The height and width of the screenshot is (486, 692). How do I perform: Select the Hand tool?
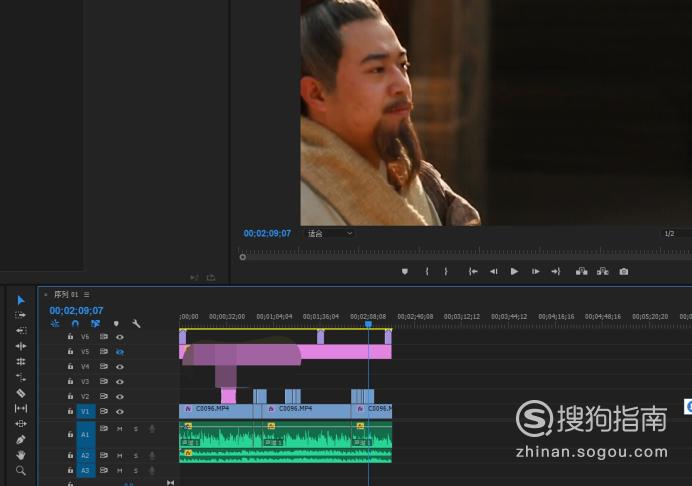pos(21,455)
